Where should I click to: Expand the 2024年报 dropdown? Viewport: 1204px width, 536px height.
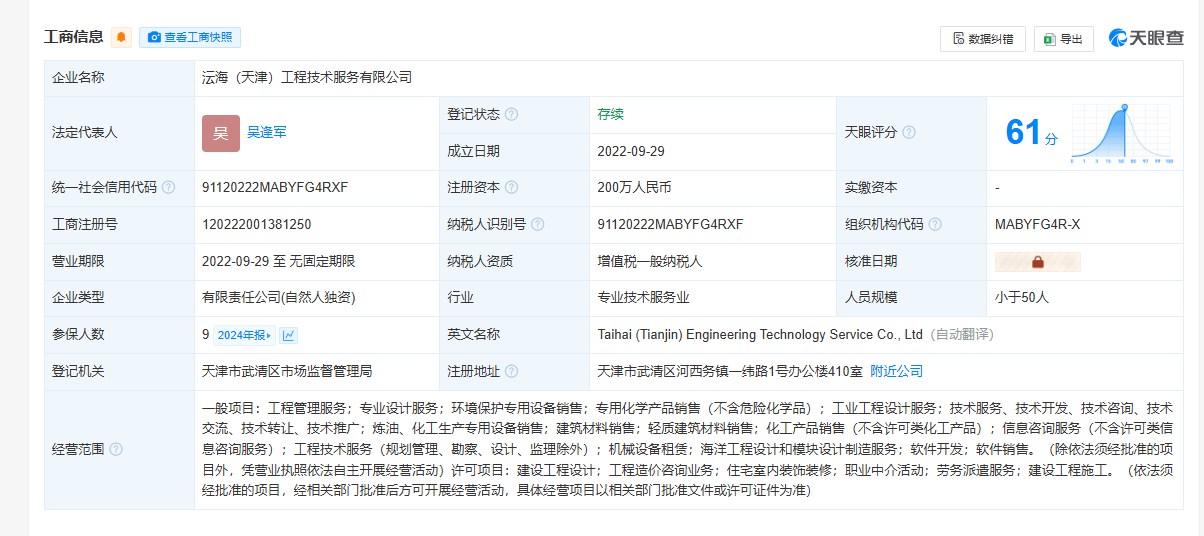coord(243,335)
